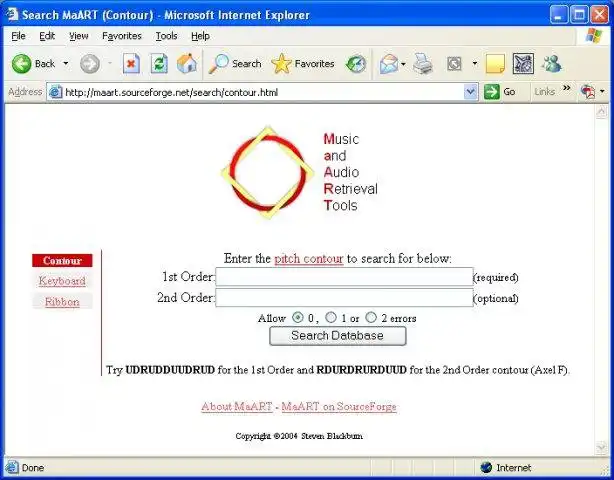Click the framed picture toolbar icon

tap(523, 64)
